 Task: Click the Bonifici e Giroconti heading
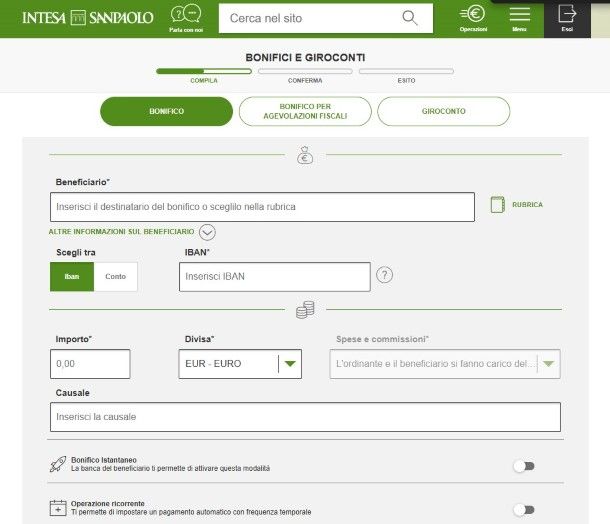pos(305,58)
